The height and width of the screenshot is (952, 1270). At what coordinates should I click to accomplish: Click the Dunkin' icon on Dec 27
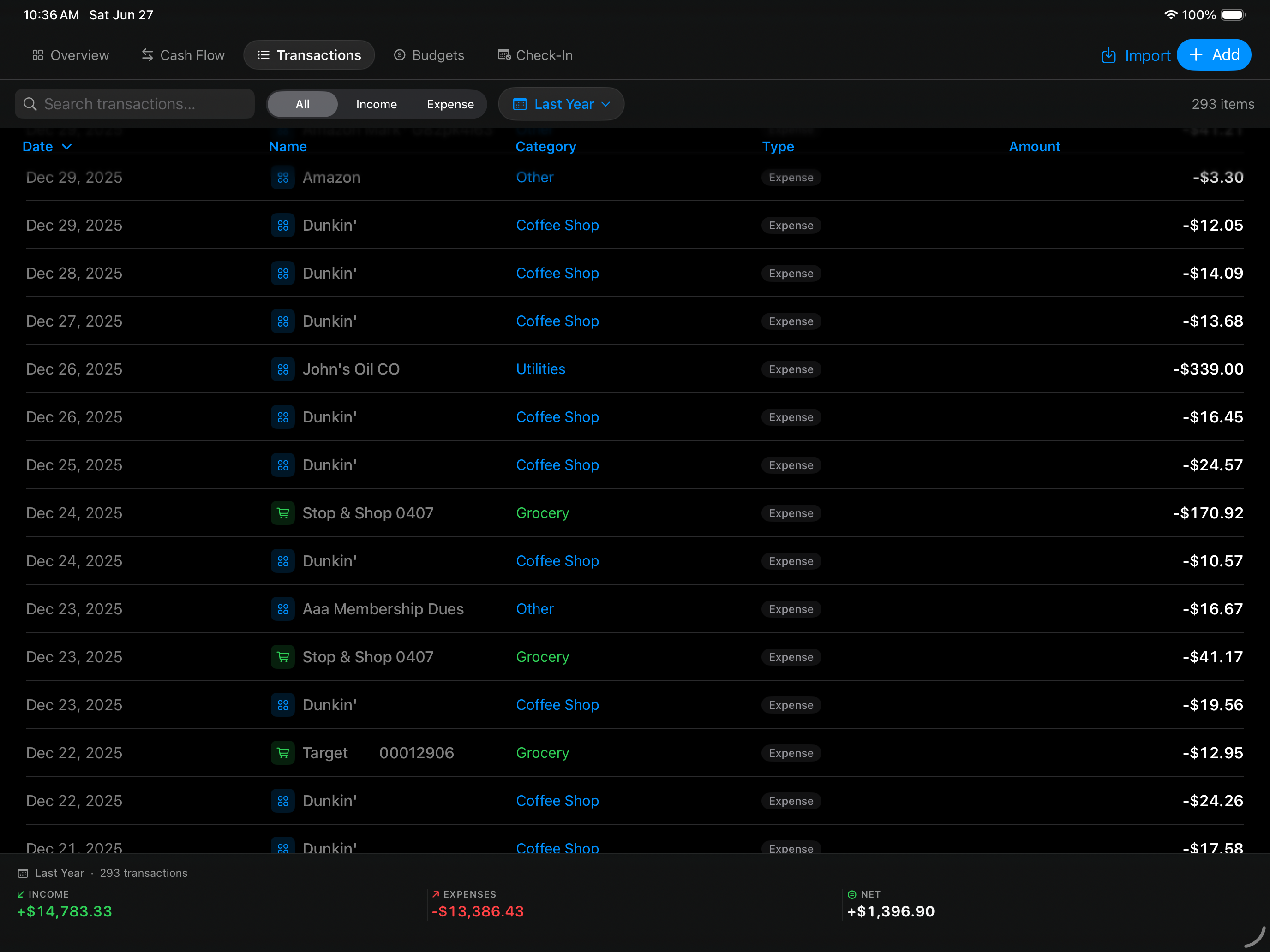coord(283,321)
